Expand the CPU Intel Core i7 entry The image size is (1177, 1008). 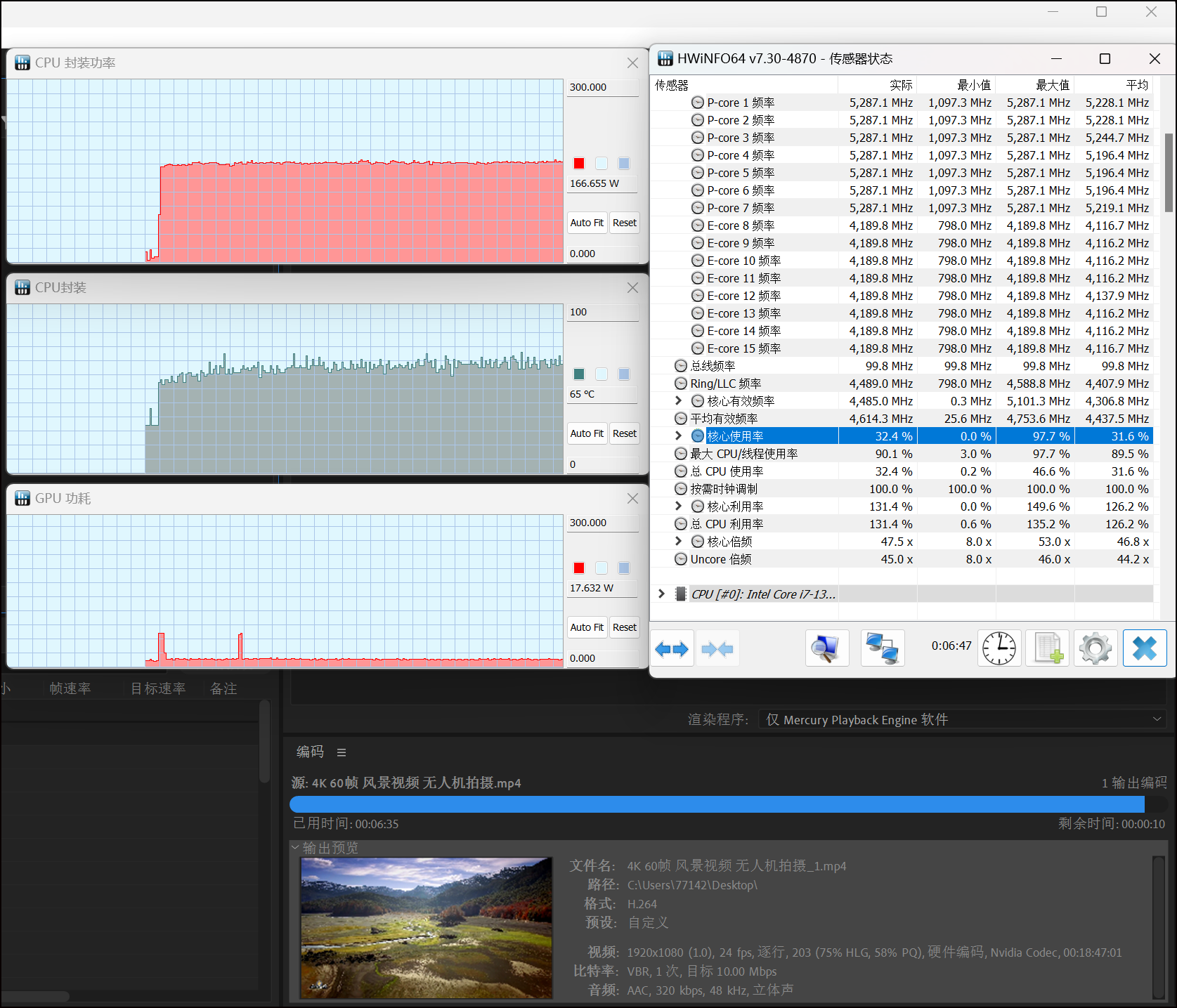tap(661, 594)
